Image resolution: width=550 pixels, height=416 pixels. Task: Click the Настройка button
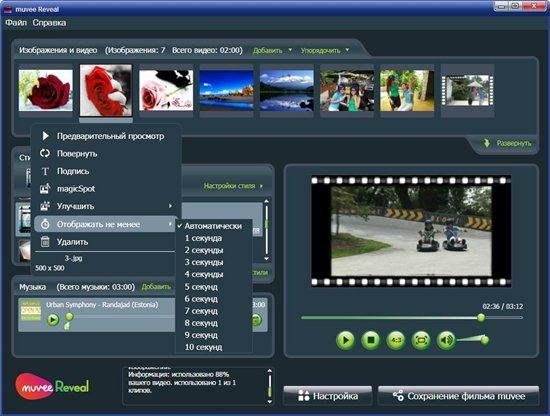point(328,396)
